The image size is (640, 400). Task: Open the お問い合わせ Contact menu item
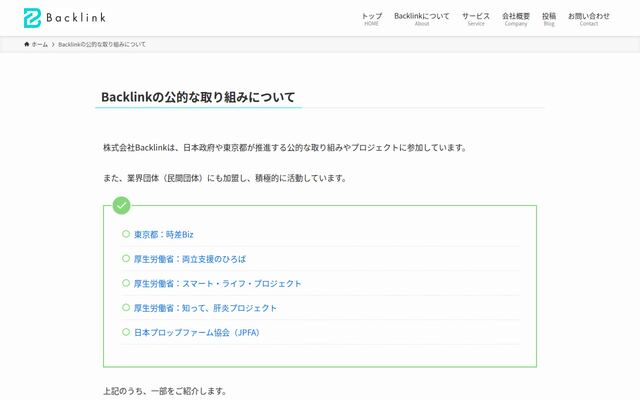point(589,19)
